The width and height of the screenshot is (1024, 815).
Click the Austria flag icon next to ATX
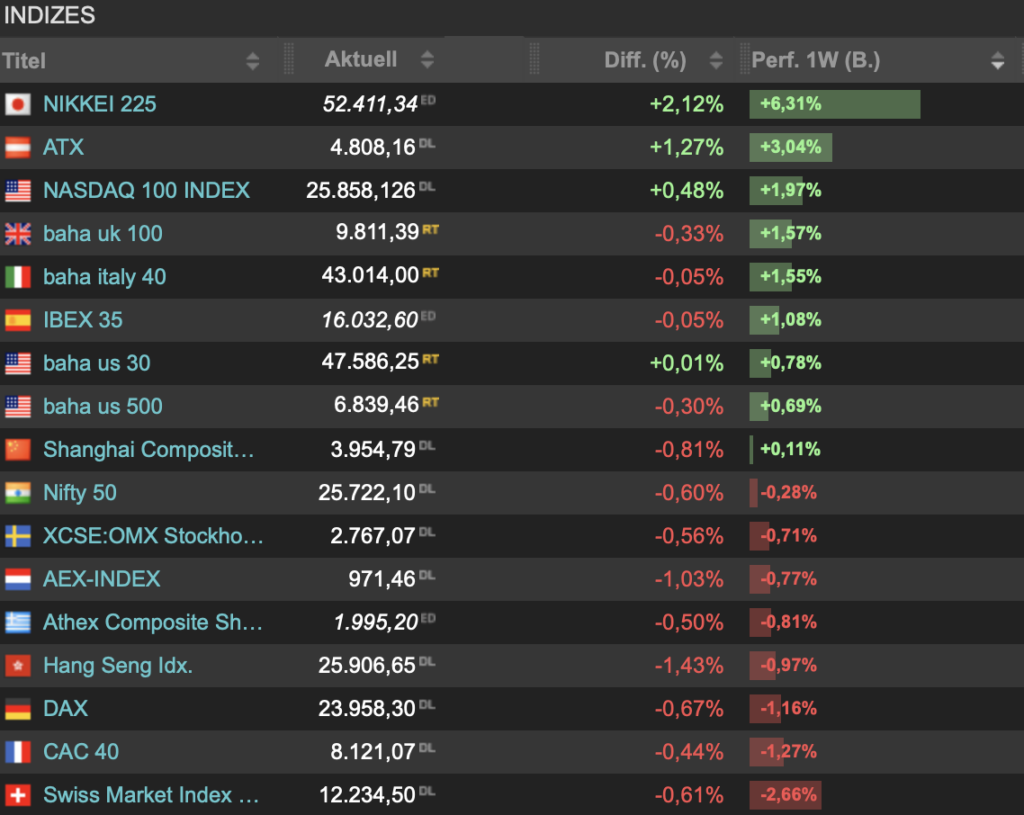(x=17, y=147)
